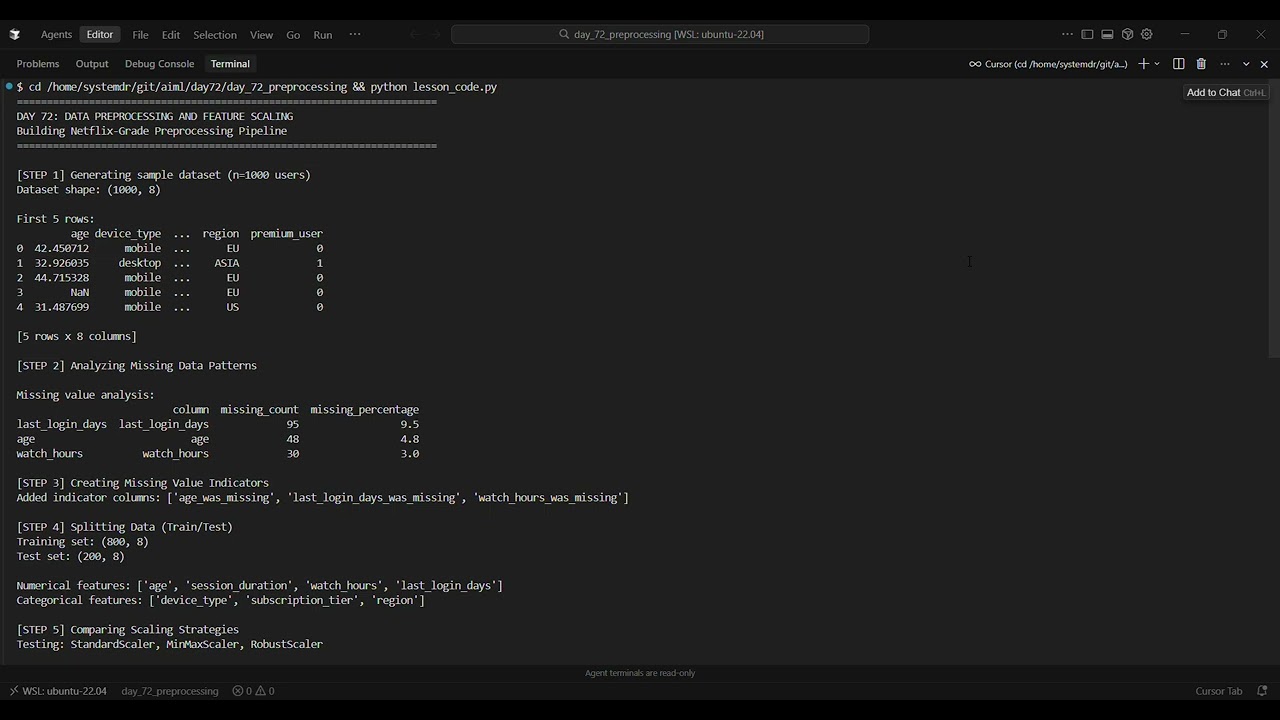This screenshot has width=1280, height=720.
Task: Click day_72_preprocessing in the status bar
Action: tap(170, 691)
